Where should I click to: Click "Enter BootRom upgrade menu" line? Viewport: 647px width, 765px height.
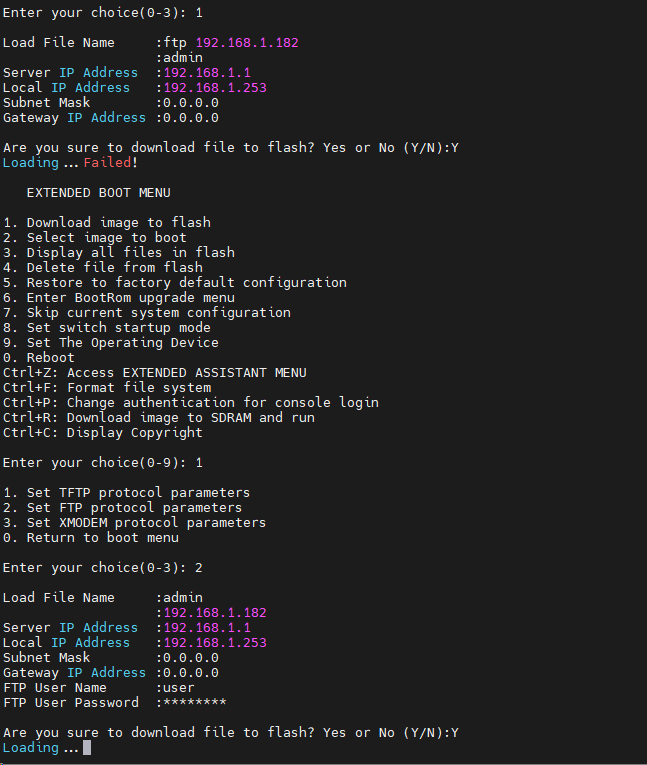pyautogui.click(x=119, y=298)
